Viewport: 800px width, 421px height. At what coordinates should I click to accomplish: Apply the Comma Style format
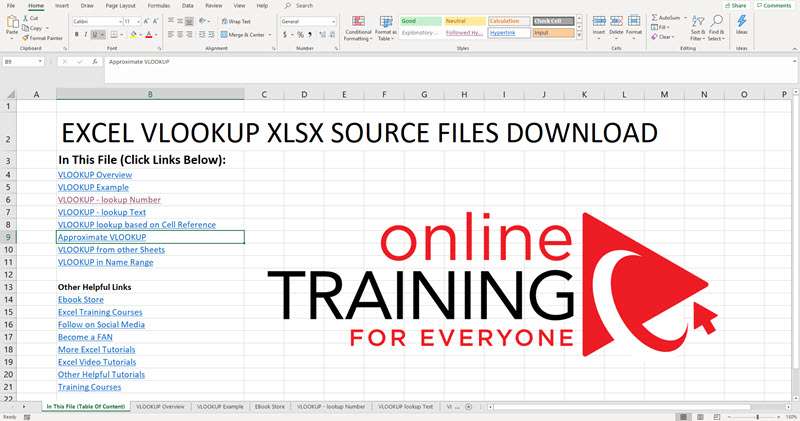point(309,35)
